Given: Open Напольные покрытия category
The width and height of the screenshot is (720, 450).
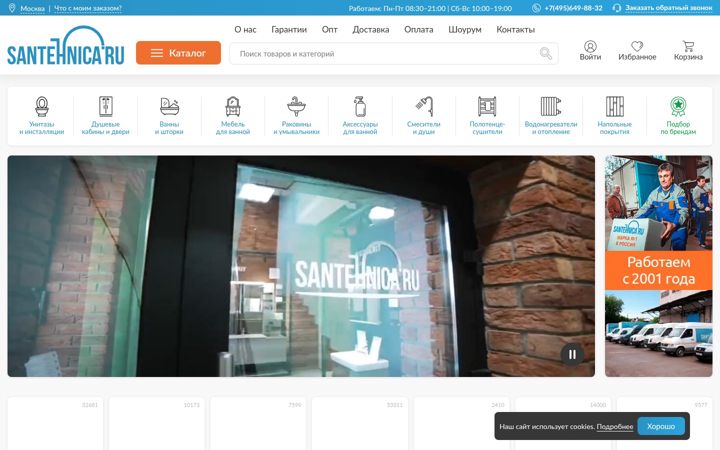Looking at the screenshot, I should coord(614,116).
